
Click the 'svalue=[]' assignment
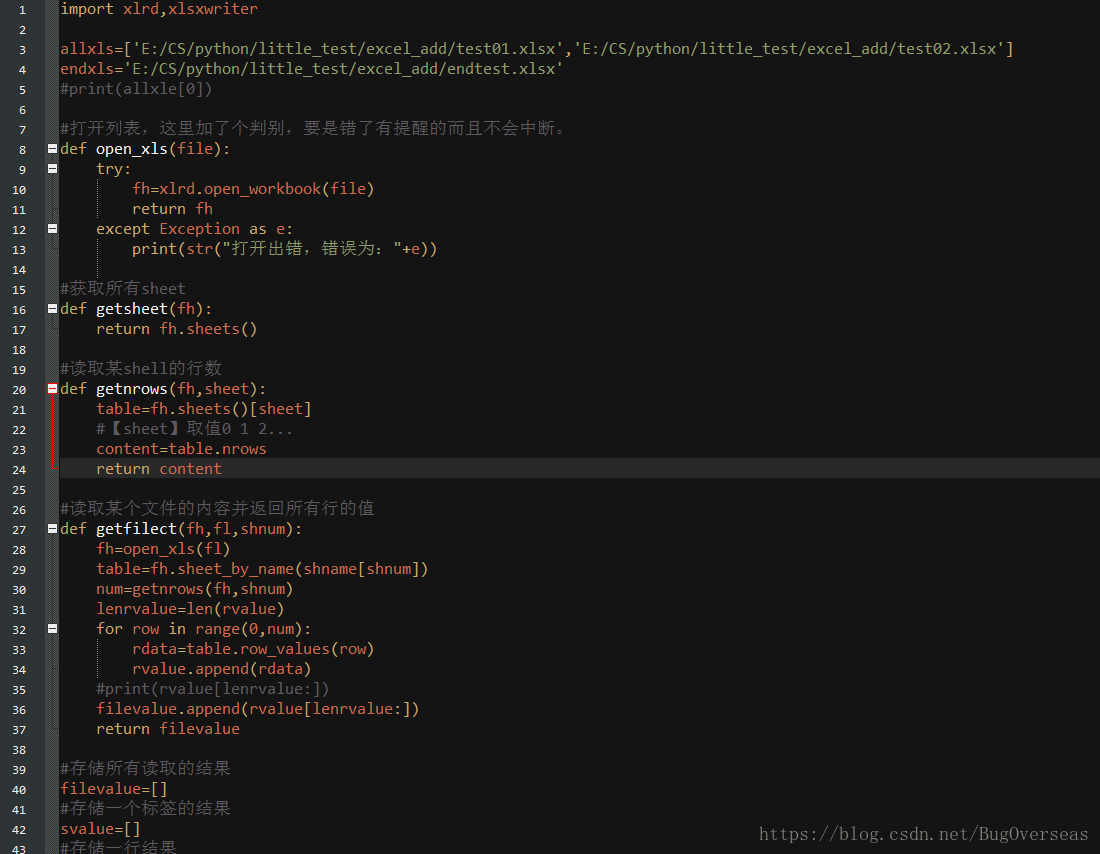tap(100, 829)
